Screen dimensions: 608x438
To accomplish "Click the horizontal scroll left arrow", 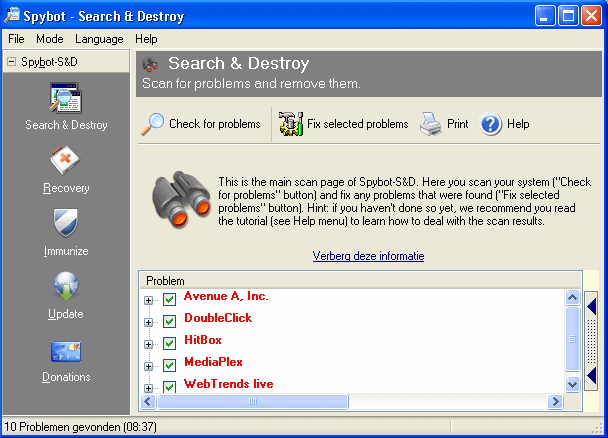I will [x=148, y=402].
